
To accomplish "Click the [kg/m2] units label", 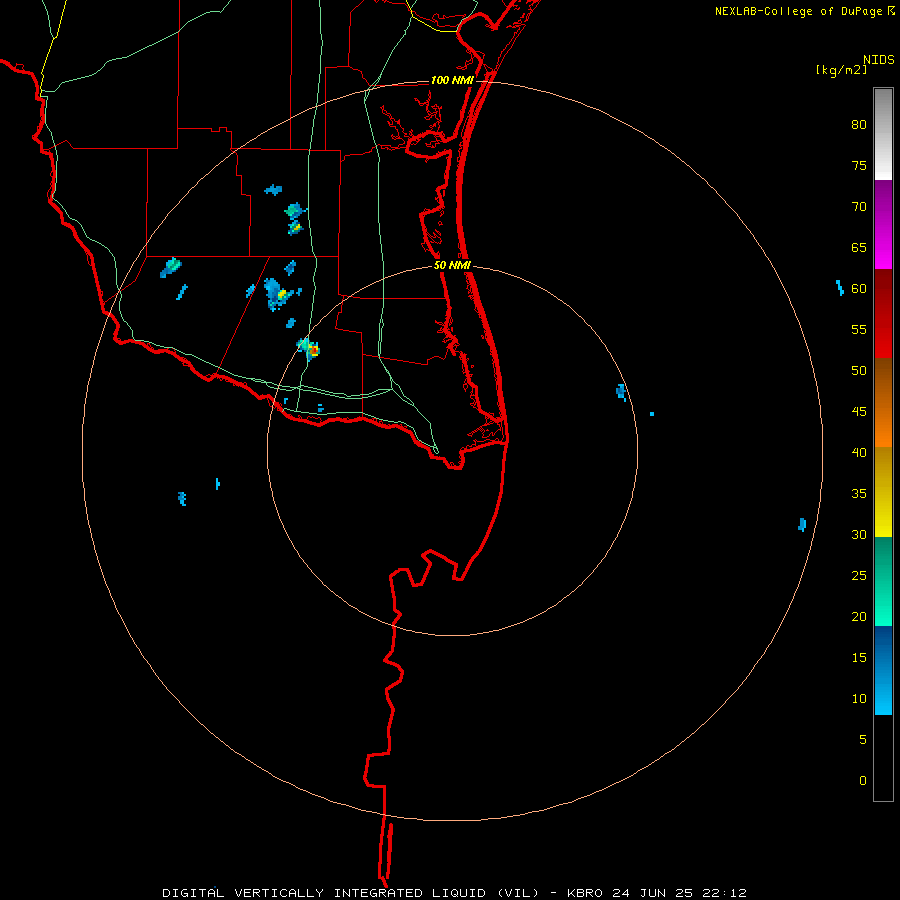I will (841, 70).
